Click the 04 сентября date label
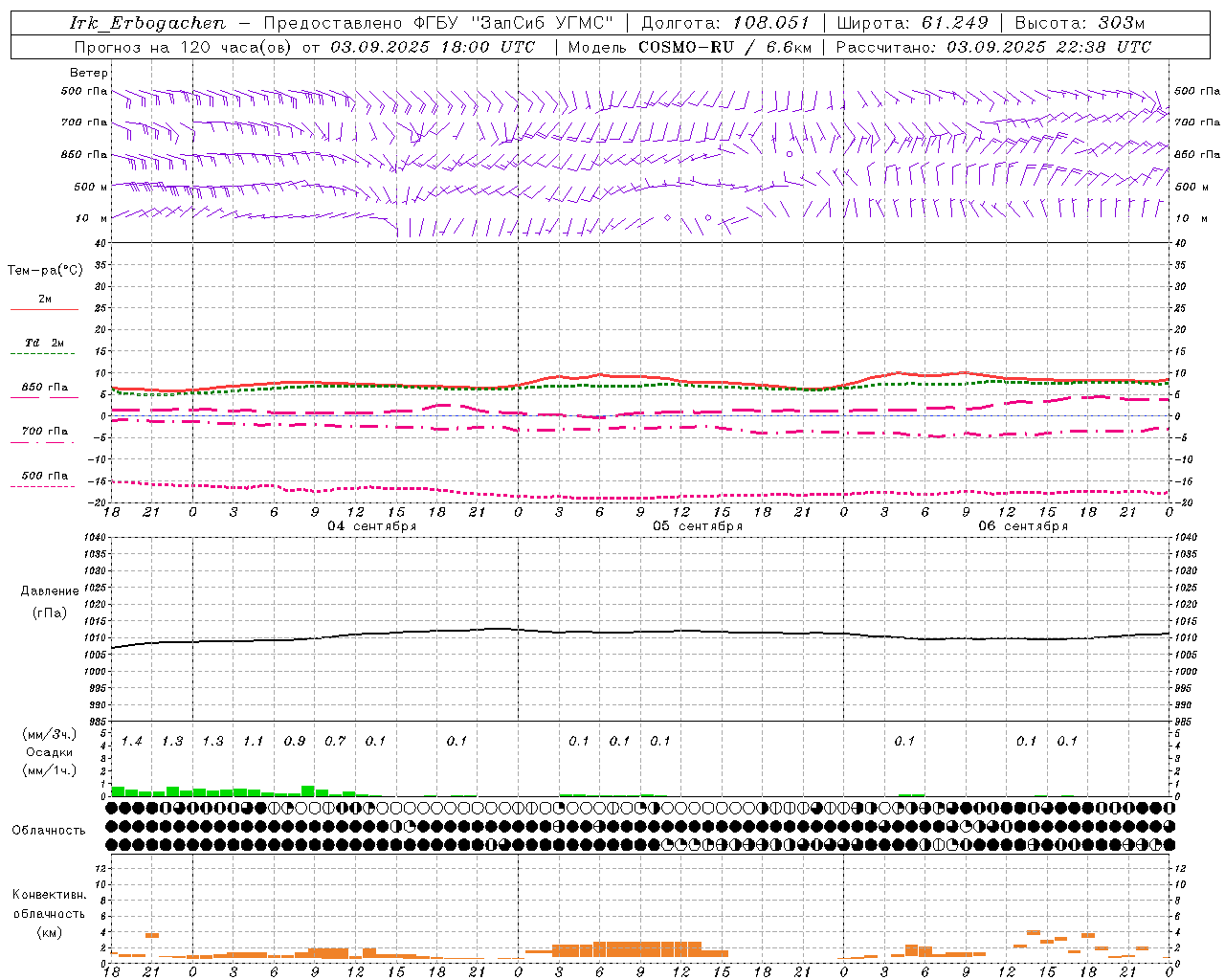Image resolution: width=1225 pixels, height=980 pixels. pyautogui.click(x=371, y=526)
